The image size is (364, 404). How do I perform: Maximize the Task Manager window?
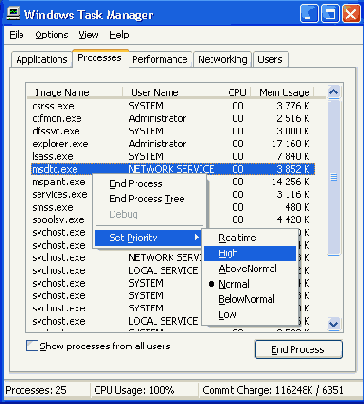click(x=330, y=14)
